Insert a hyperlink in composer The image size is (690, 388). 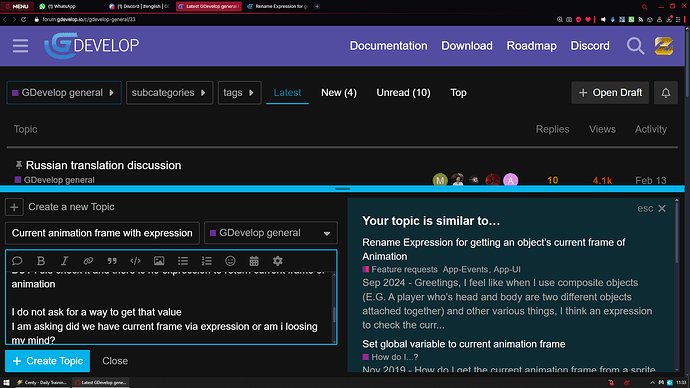pos(88,261)
